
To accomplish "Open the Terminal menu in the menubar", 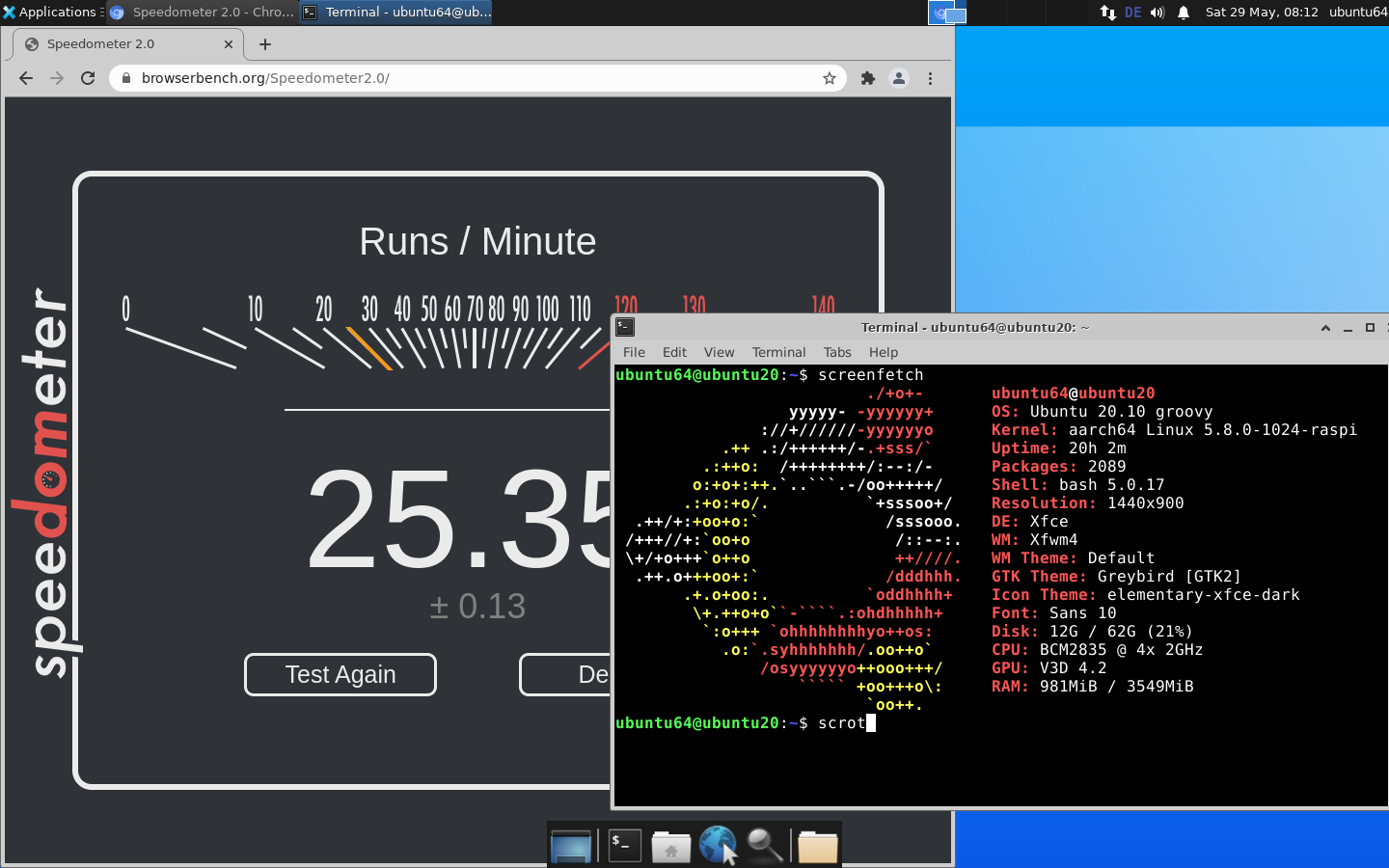I will point(778,352).
